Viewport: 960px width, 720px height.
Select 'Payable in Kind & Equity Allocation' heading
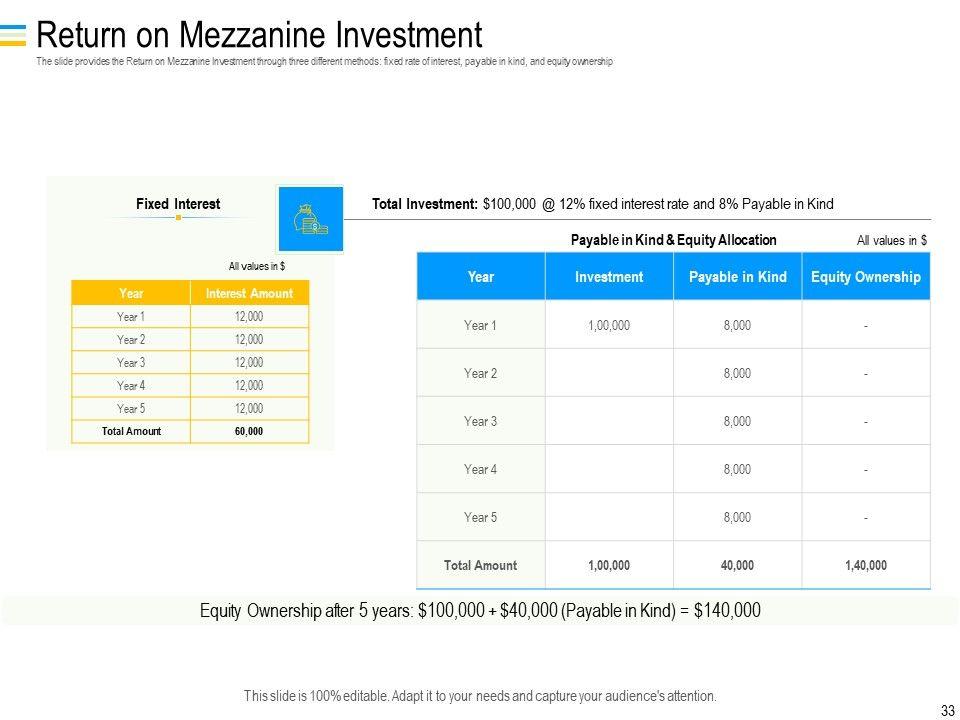pos(673,240)
